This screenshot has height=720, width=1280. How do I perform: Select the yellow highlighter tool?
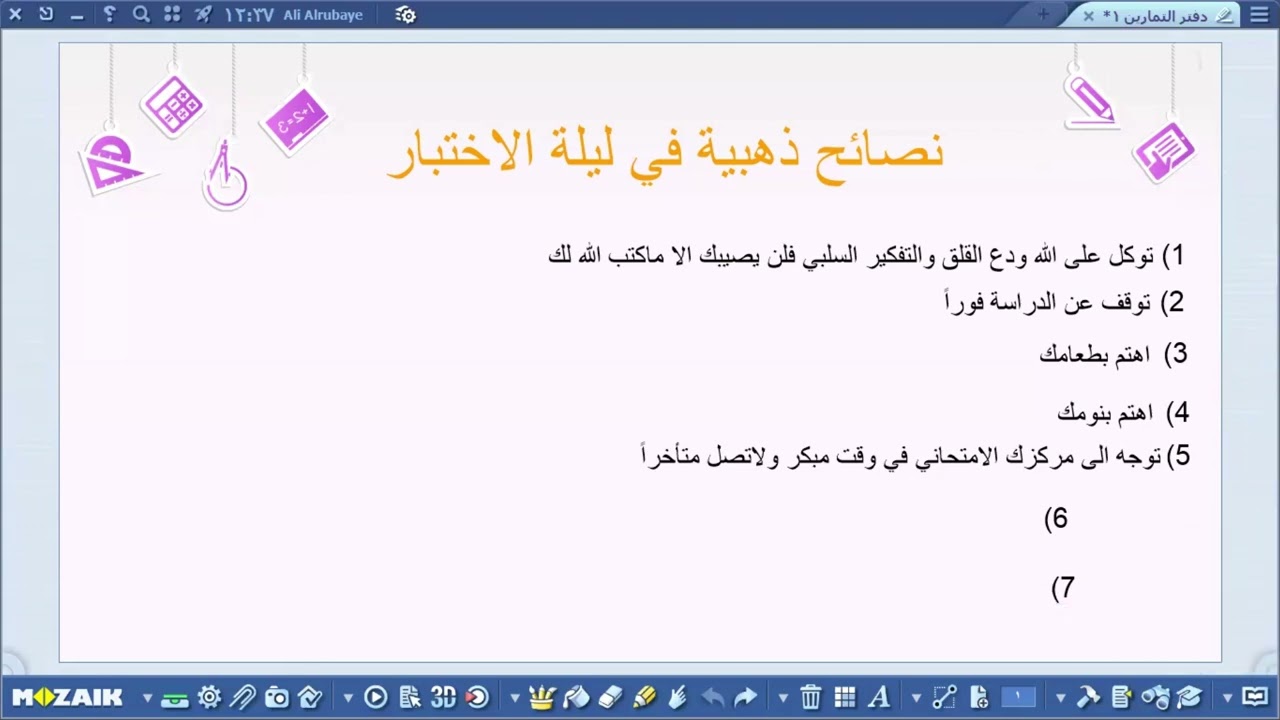coord(644,697)
